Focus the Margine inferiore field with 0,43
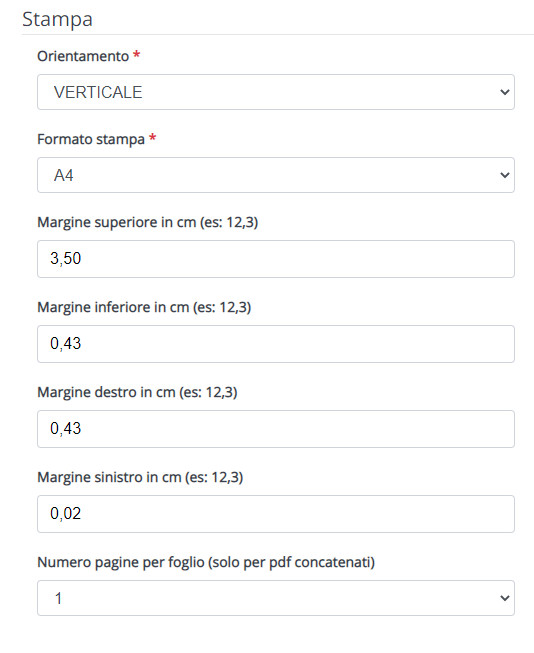 276,344
